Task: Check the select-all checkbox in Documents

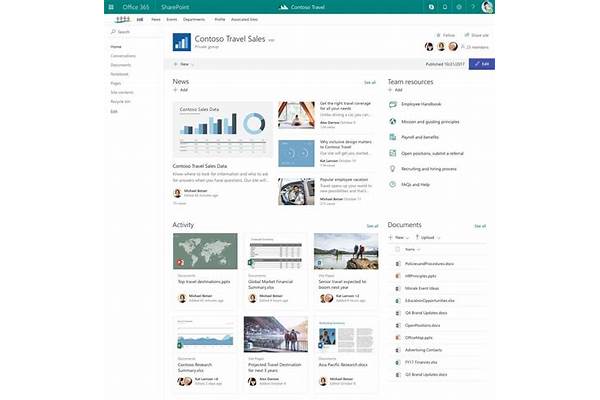Action: 398,249
